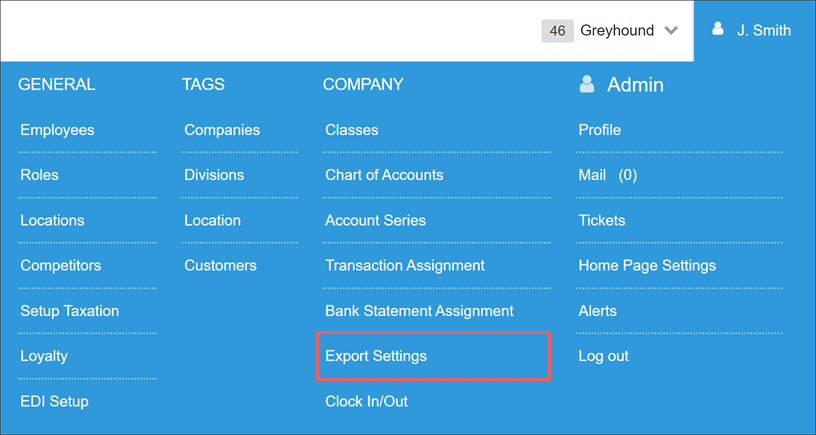
Task: Click the user icon beside J. Smith
Action: point(718,29)
